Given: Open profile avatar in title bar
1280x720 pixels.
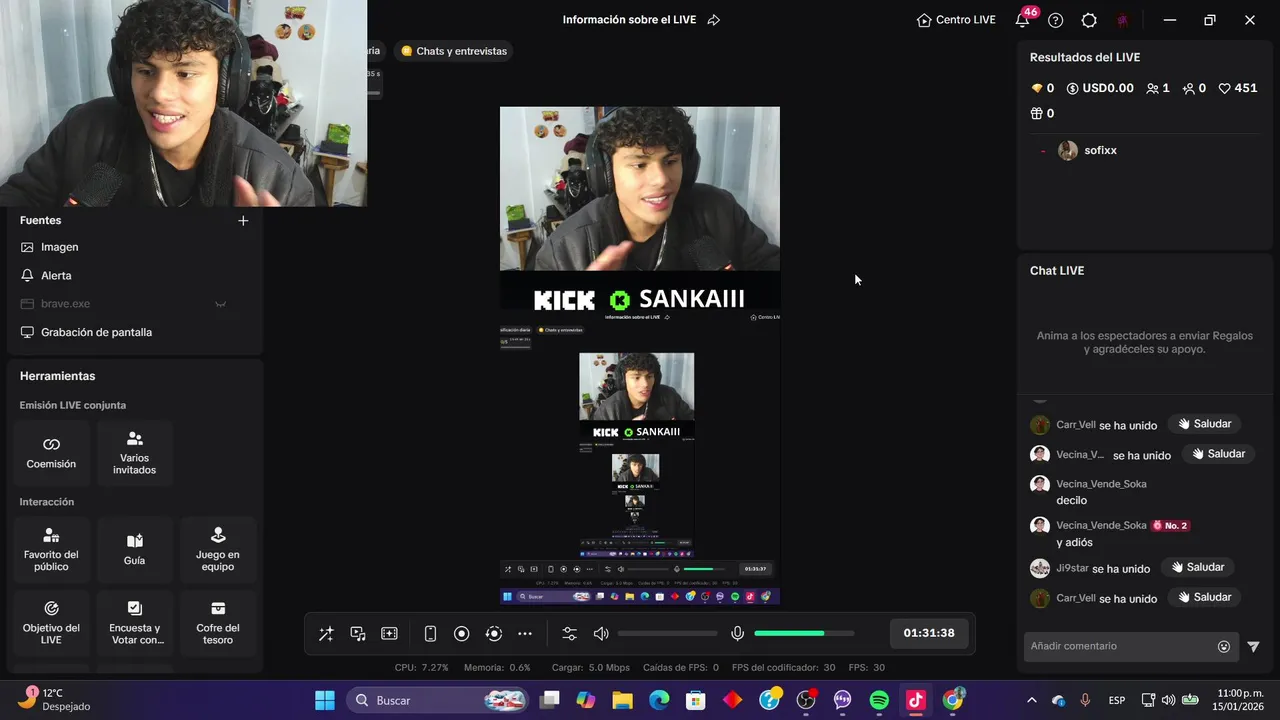Looking at the screenshot, I should 1123,20.
